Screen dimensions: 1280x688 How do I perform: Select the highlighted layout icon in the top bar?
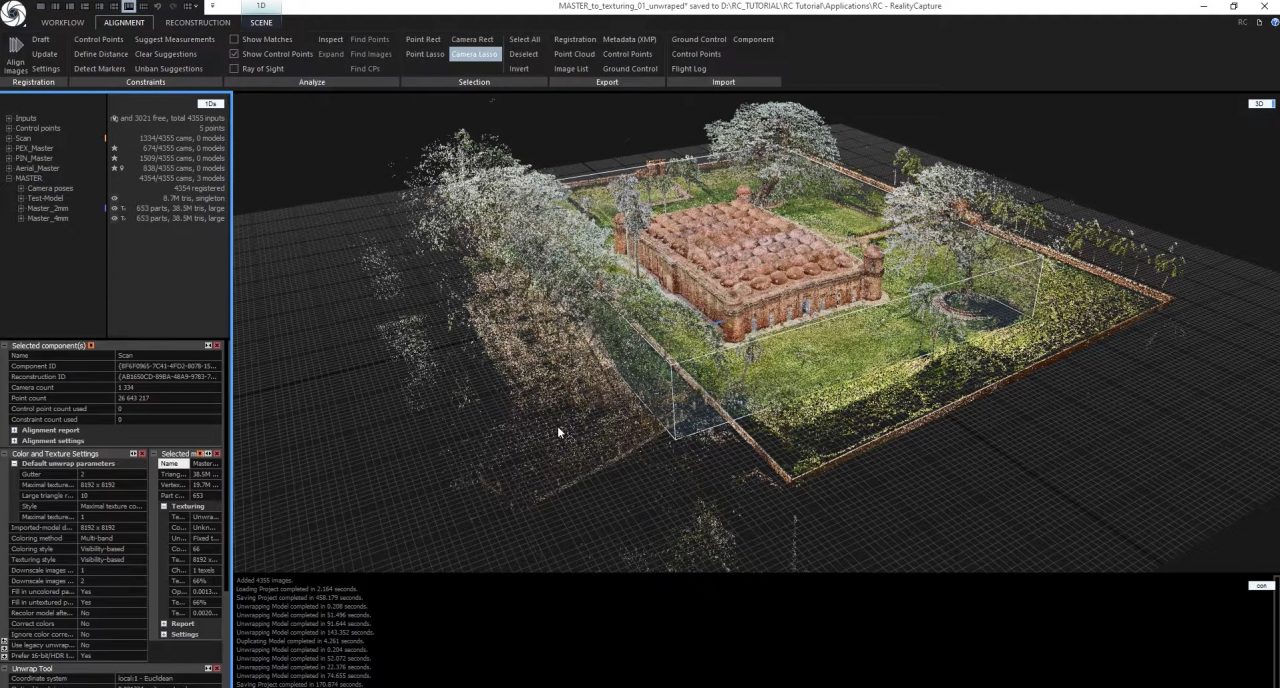tap(128, 6)
